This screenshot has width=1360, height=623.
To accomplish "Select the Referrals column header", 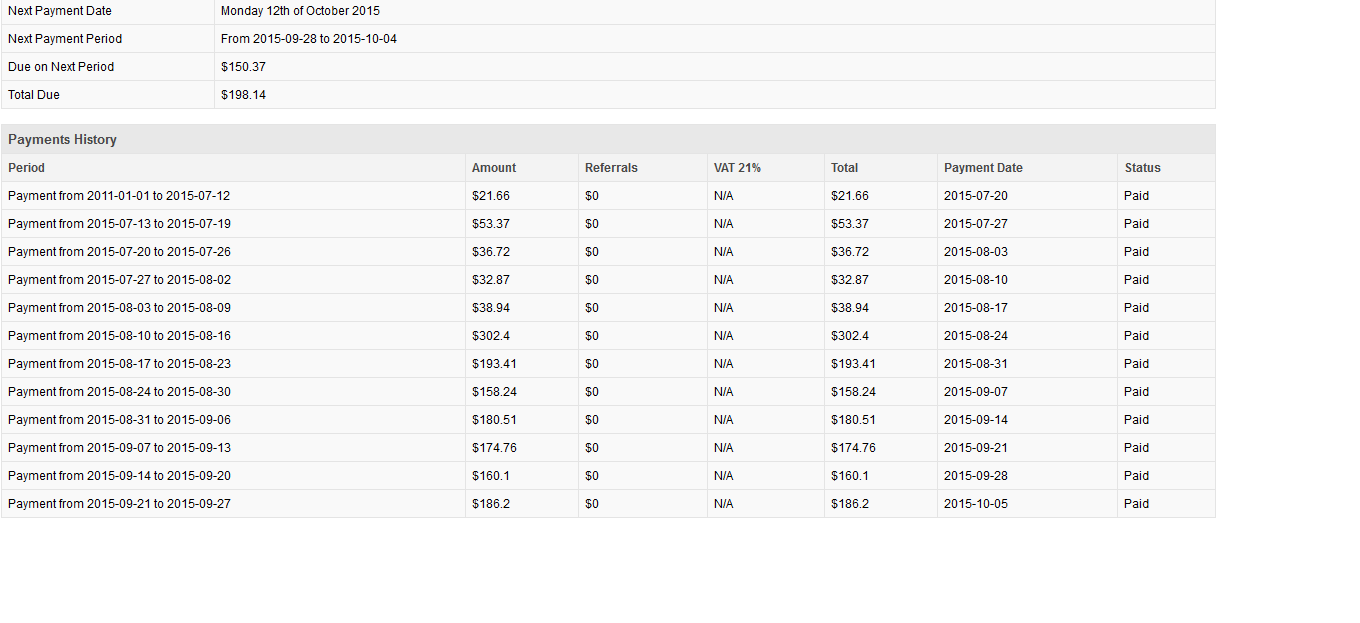I will [x=611, y=168].
